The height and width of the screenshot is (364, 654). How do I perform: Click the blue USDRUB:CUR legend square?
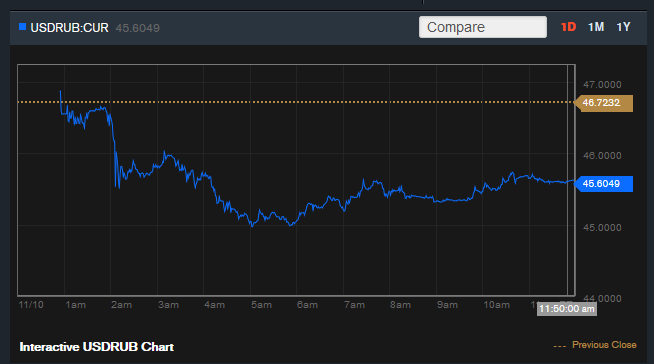pyautogui.click(x=23, y=27)
